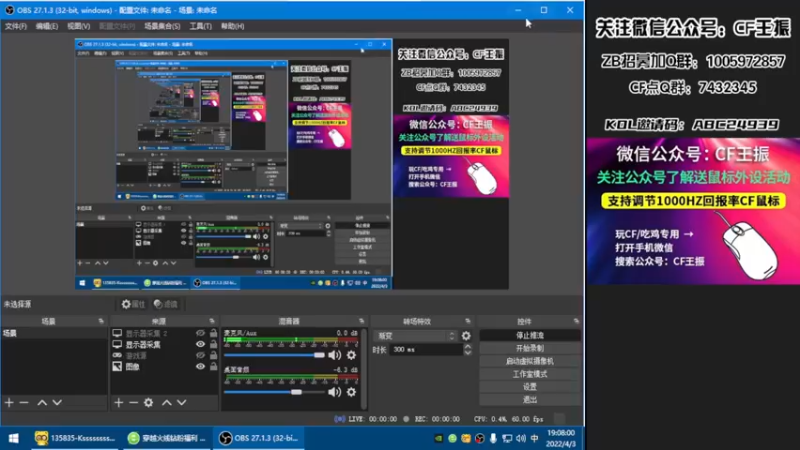Open the 桌面音频 audio settings gear
This screenshot has width=800, height=450.
pos(352,392)
